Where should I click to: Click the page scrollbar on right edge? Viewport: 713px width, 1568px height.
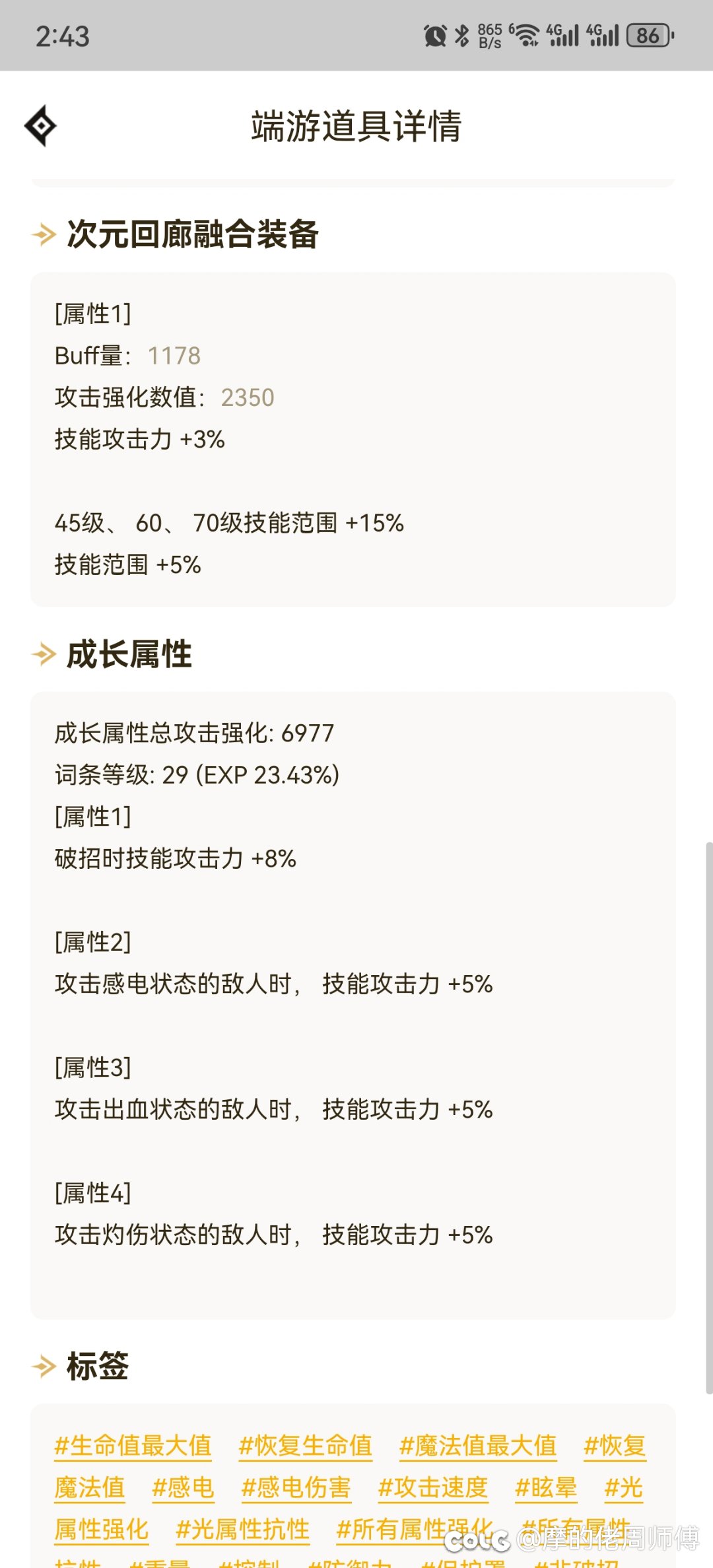click(708, 1116)
